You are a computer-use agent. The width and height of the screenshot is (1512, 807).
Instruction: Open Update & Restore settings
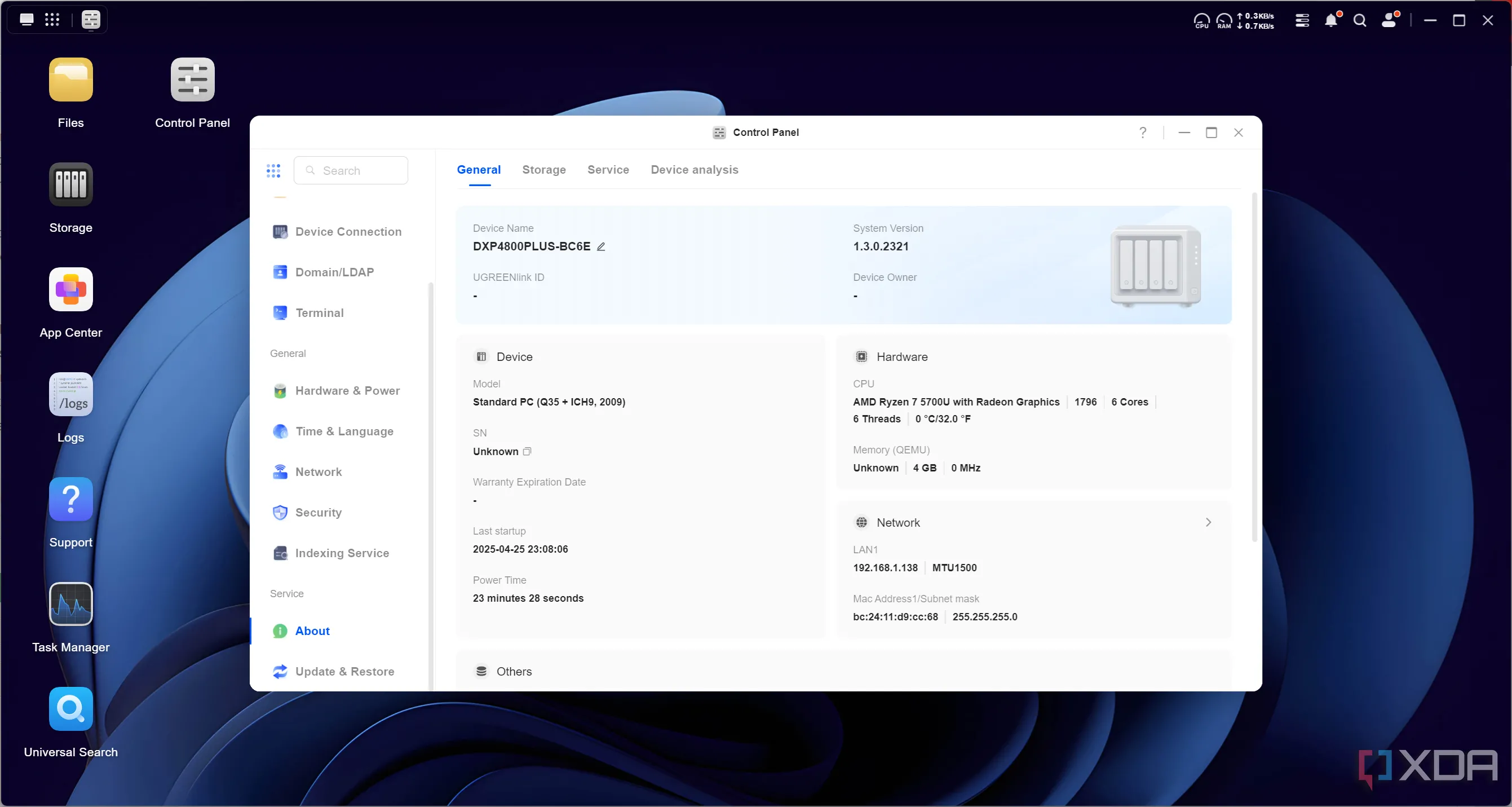(x=334, y=672)
